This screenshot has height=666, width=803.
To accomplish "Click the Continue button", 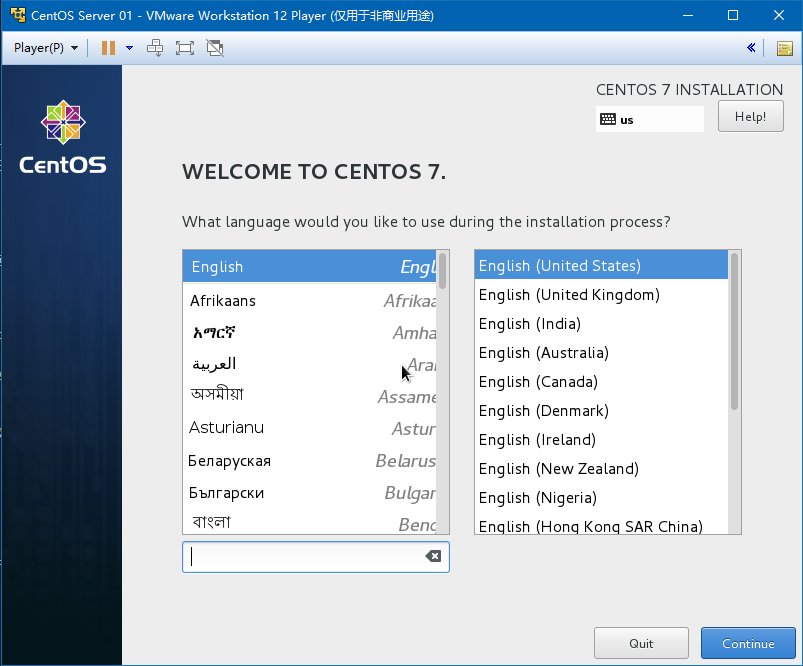I will [748, 643].
